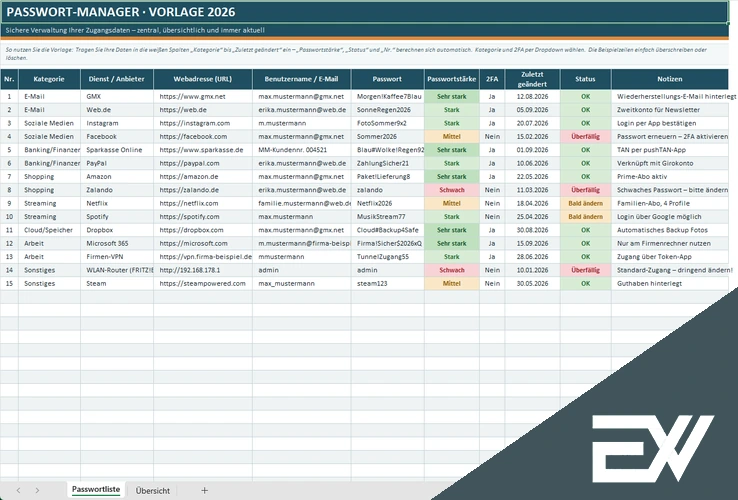The image size is (738, 500).
Task: Select username cell max_mustermann
Action: (302, 283)
